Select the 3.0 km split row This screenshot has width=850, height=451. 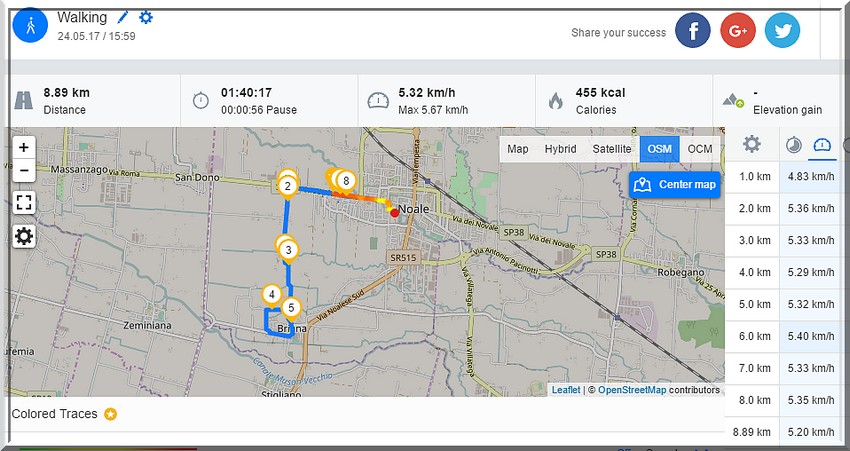point(782,241)
